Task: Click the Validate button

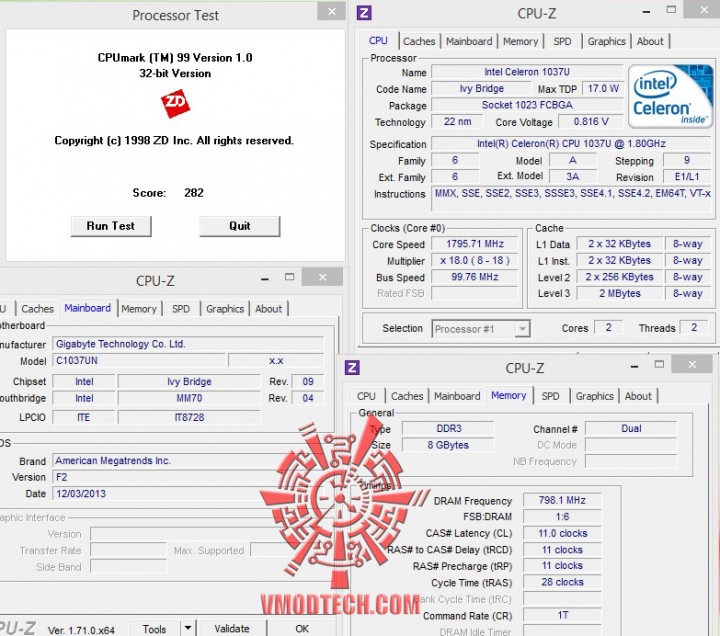Action: point(232,629)
